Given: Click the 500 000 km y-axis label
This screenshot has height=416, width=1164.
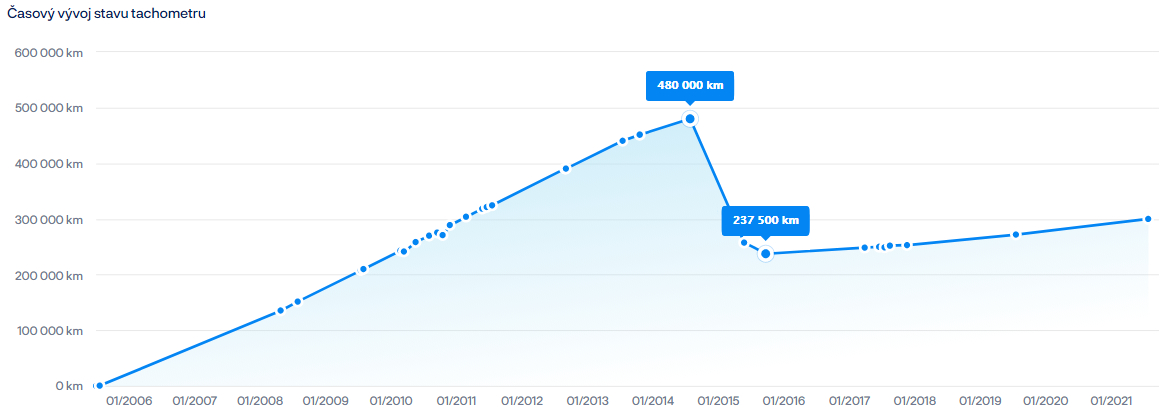Looking at the screenshot, I should click(48, 108).
